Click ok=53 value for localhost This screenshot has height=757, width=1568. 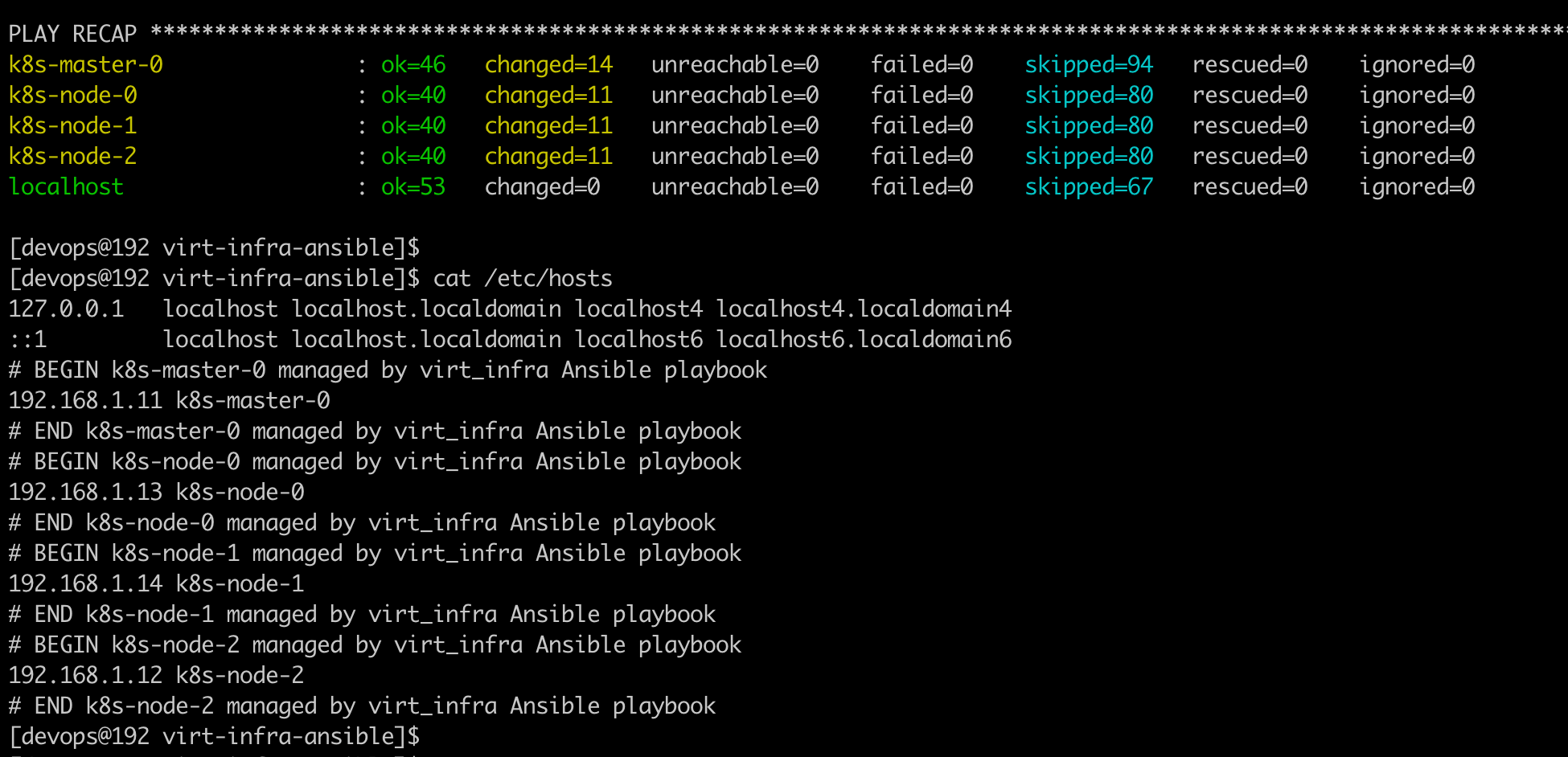(x=413, y=186)
